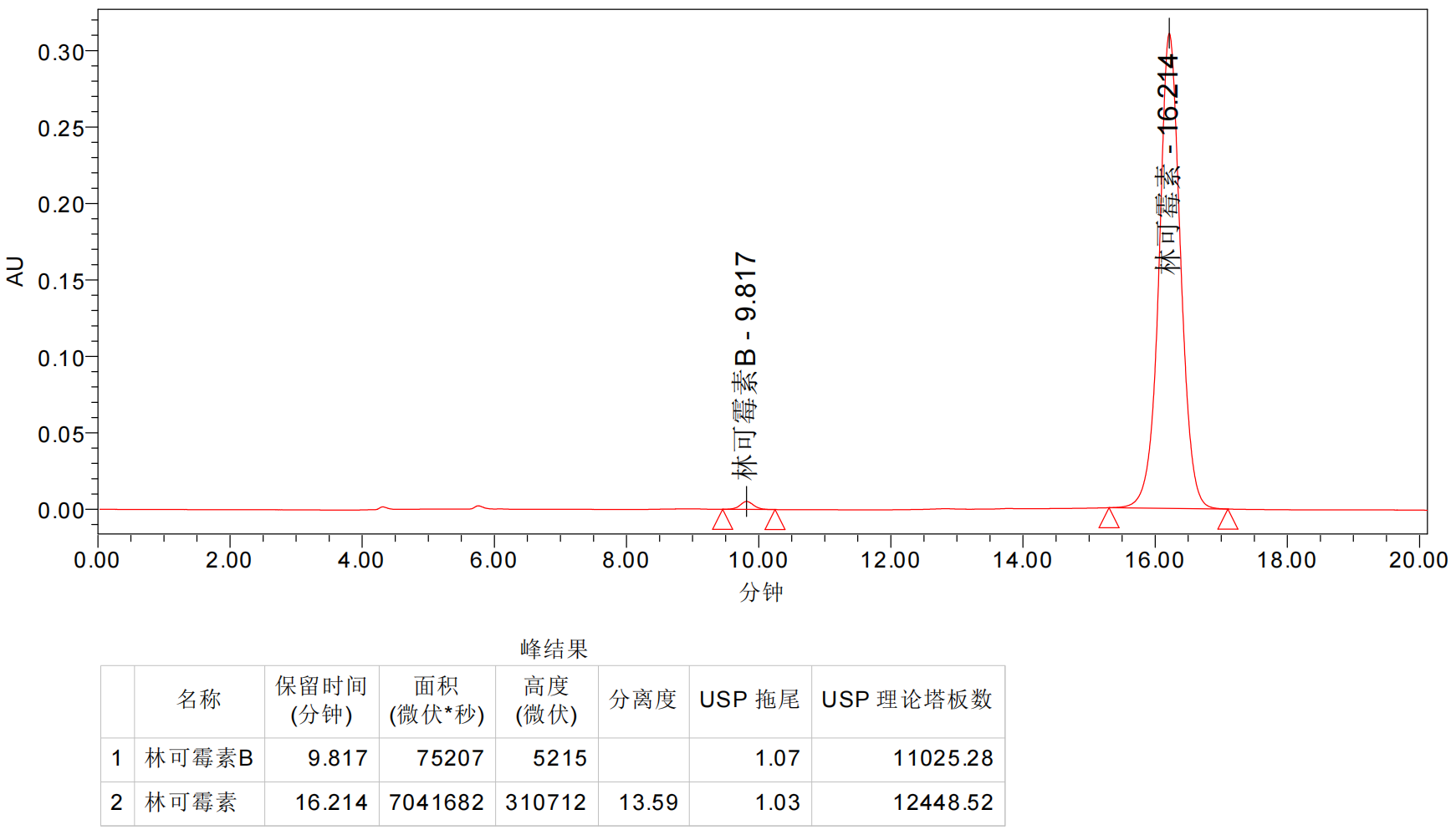Click the USP 拖尾 column header
The width and height of the screenshot is (1456, 830).
749,700
